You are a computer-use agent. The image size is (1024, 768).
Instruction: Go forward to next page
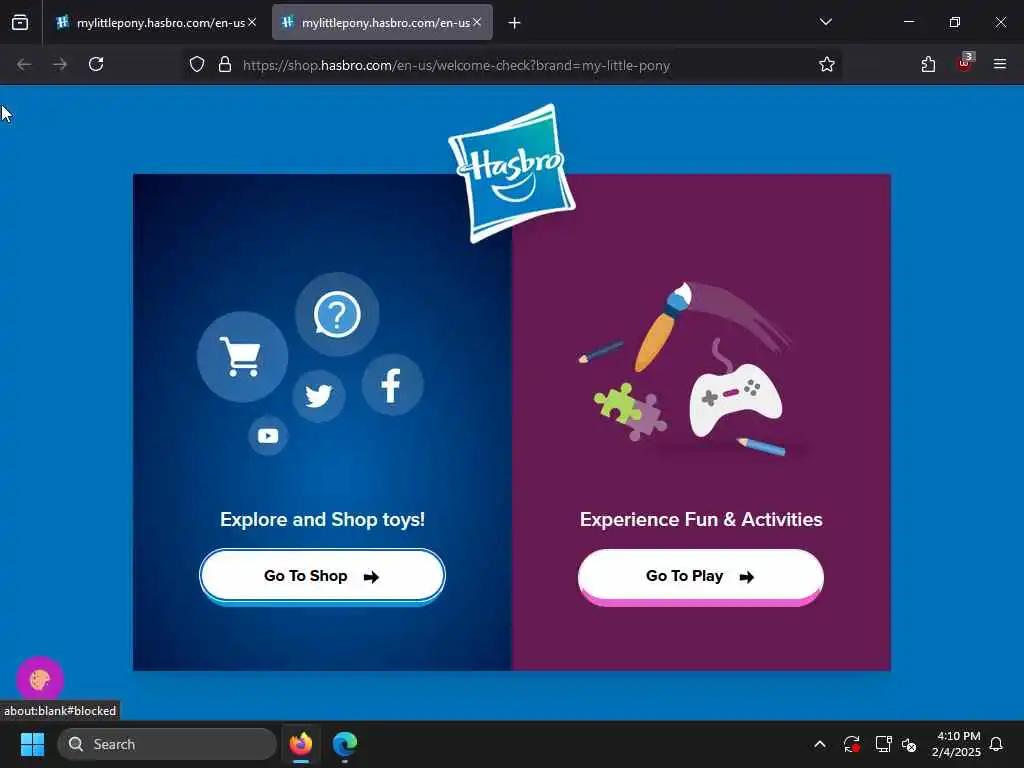pyautogui.click(x=60, y=64)
